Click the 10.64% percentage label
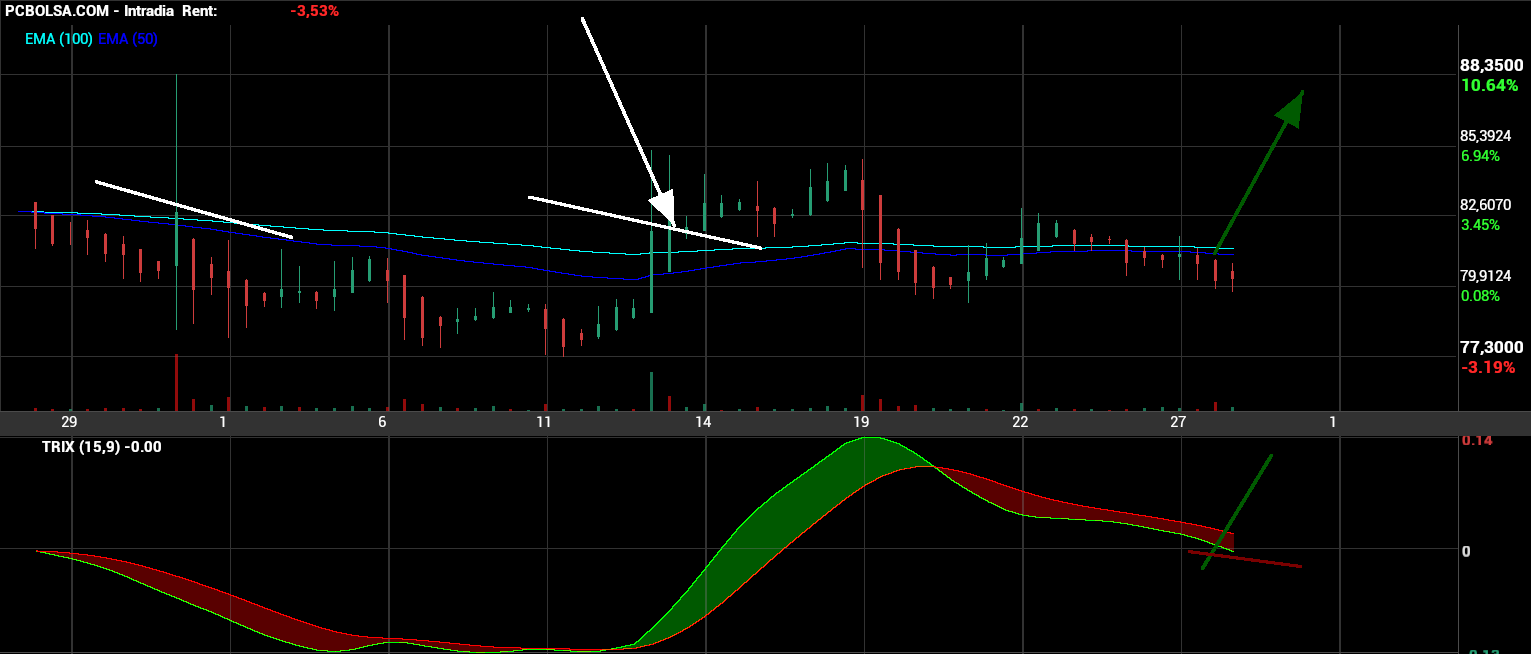The image size is (1531, 654). [1489, 86]
